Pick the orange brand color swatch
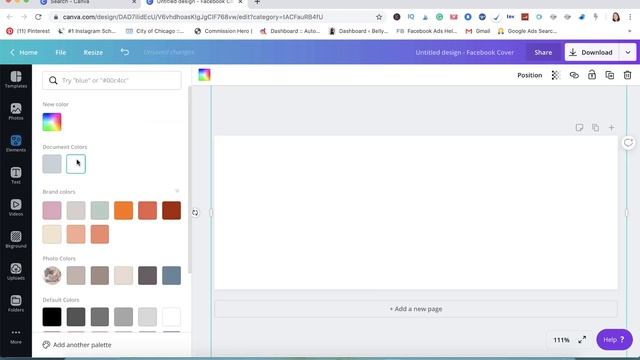Viewport: 640px width, 360px height. 123,210
